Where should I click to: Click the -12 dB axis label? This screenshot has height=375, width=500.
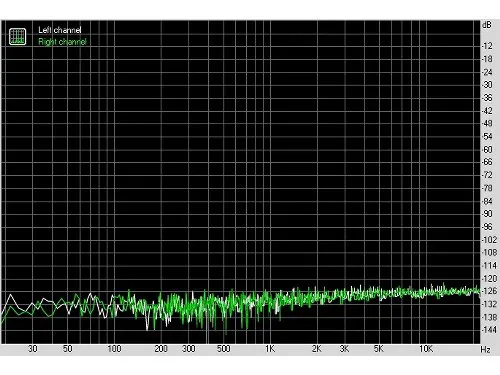click(487, 46)
